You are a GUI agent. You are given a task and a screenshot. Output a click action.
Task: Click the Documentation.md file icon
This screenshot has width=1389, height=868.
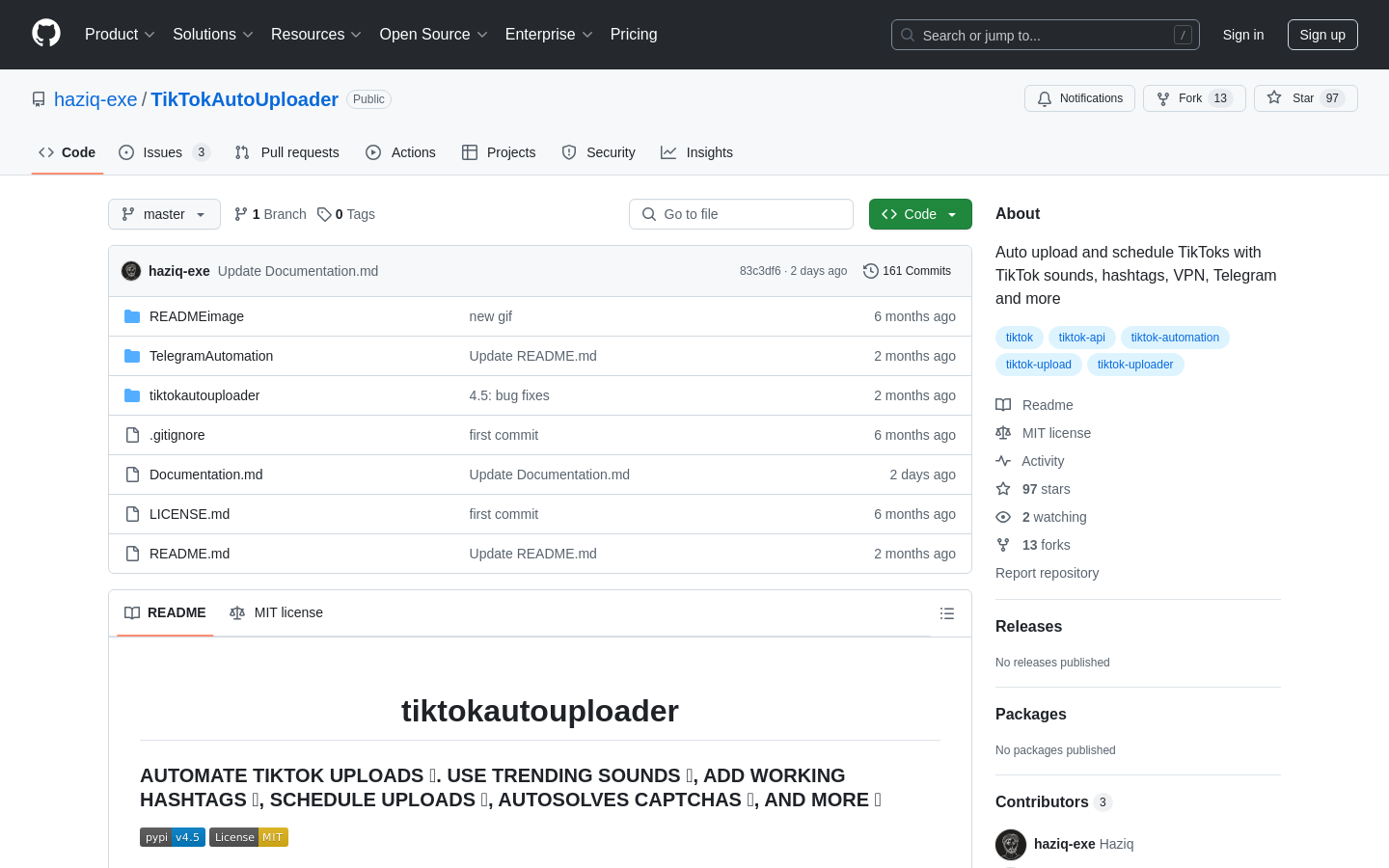pyautogui.click(x=132, y=475)
